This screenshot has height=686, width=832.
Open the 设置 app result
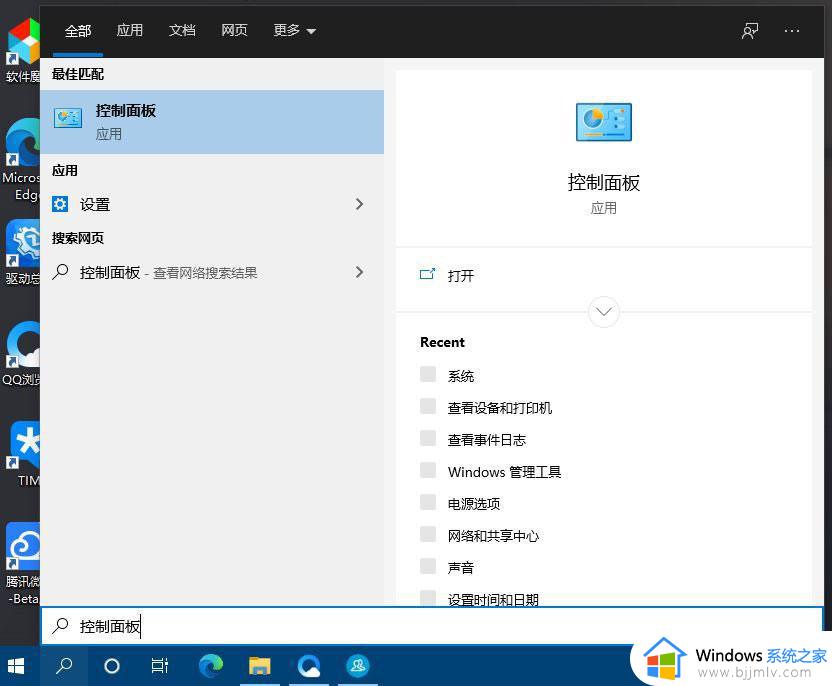[212, 204]
